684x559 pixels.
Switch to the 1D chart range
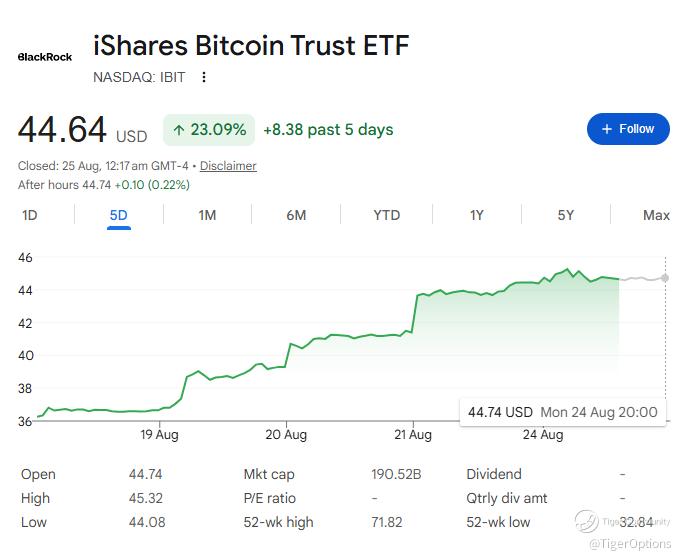(30, 215)
